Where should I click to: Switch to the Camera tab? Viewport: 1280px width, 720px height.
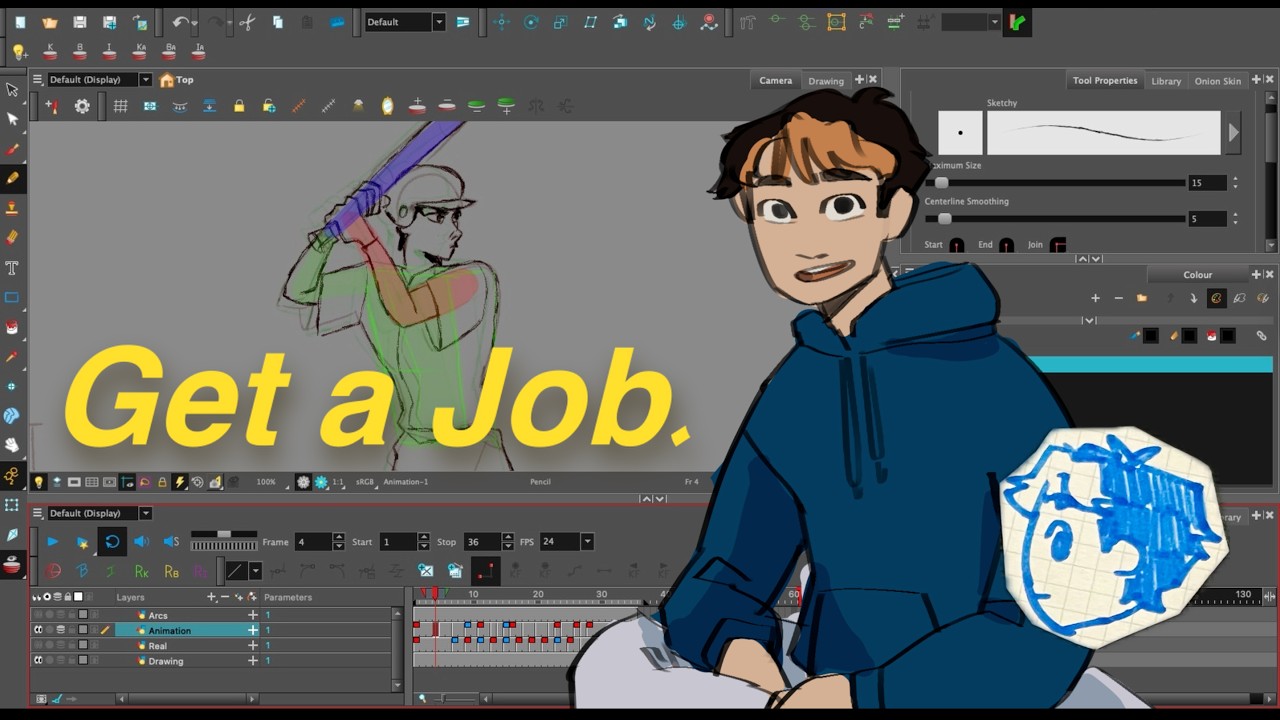tap(775, 80)
